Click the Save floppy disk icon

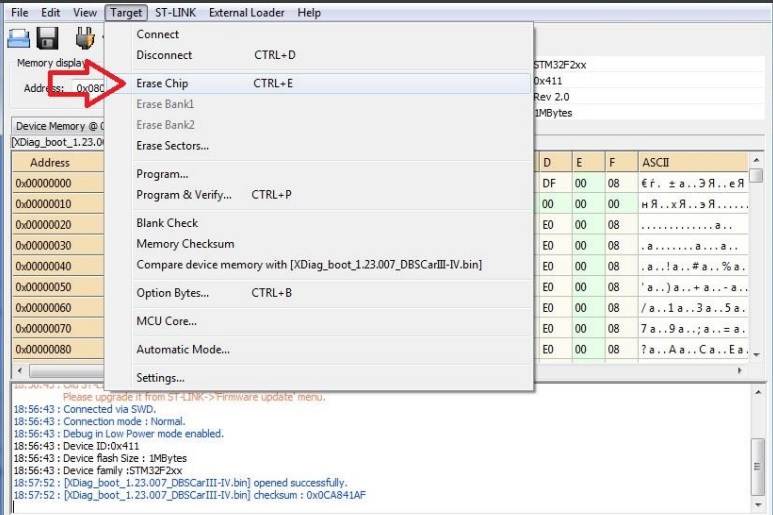pos(47,38)
